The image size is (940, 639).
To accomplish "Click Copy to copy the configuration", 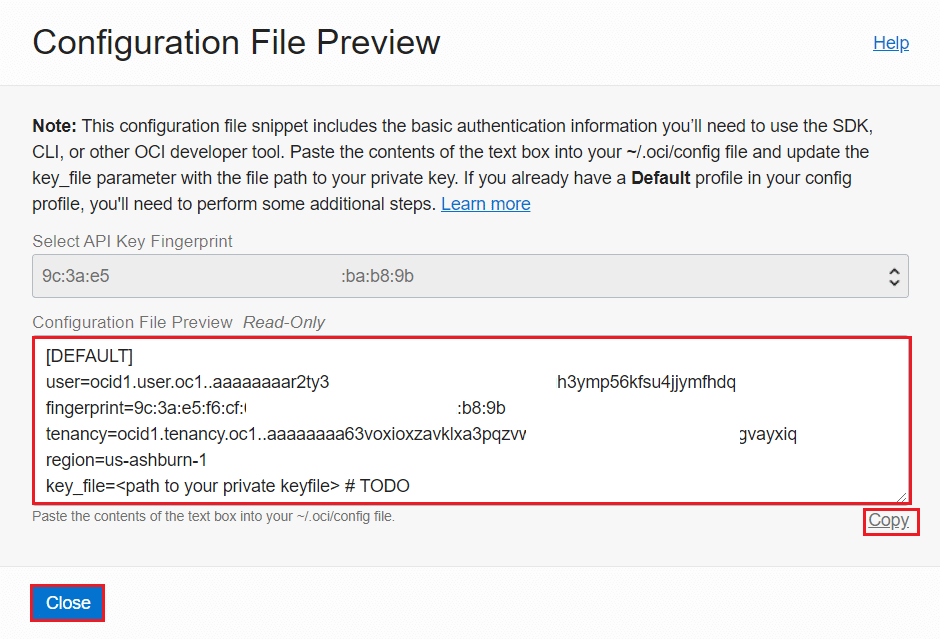I will [x=889, y=520].
